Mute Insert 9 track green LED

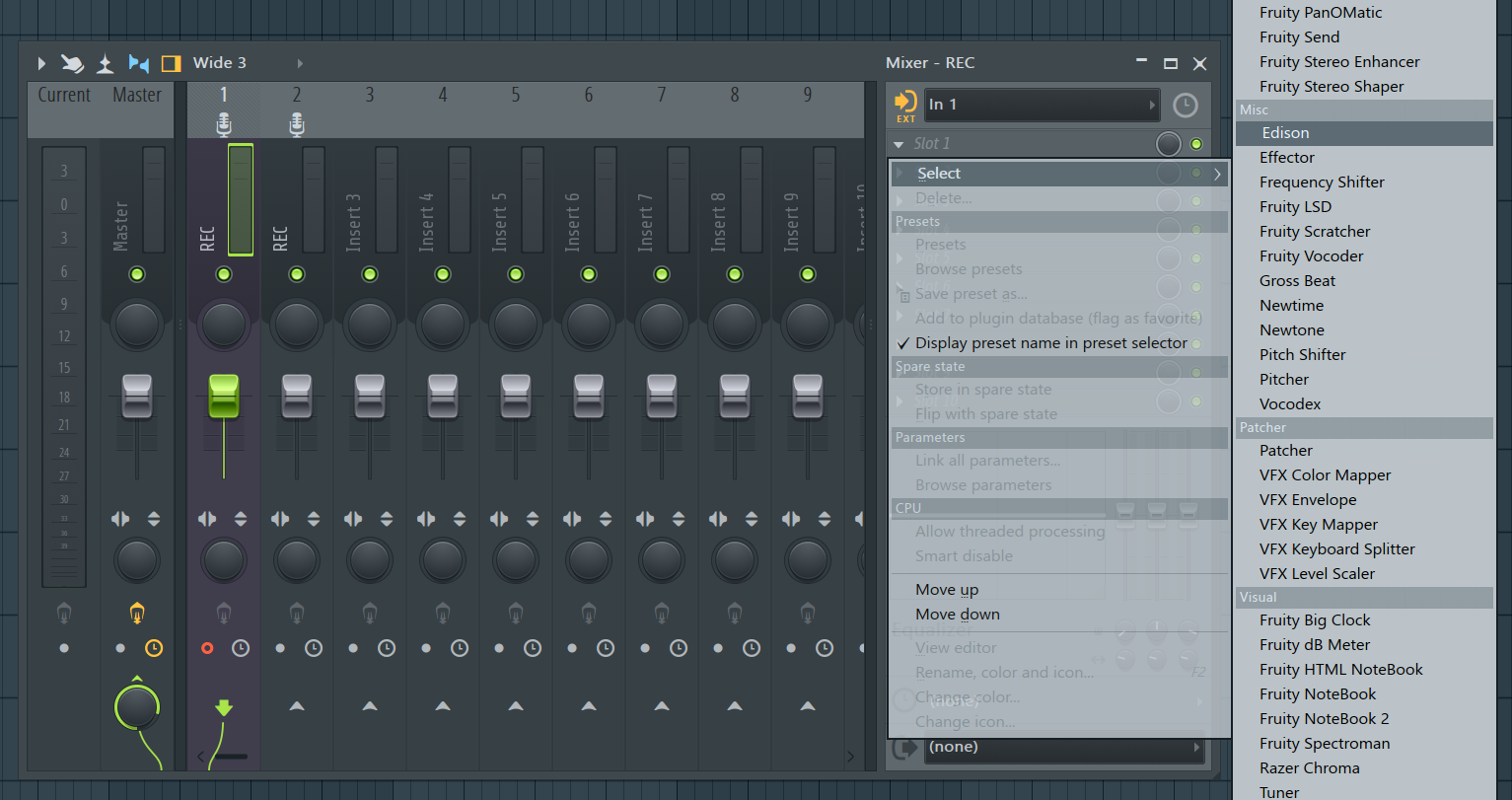pyautogui.click(x=808, y=274)
